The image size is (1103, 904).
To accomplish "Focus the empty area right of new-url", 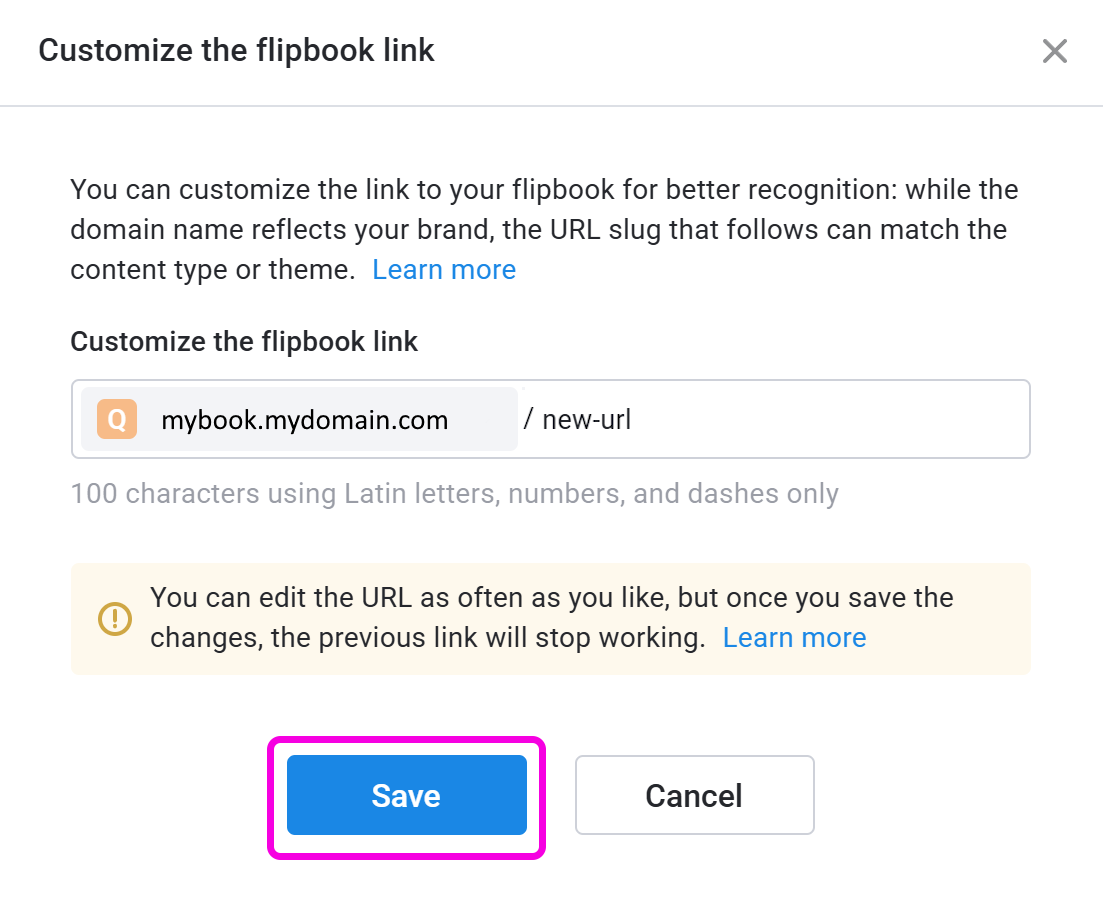I will pos(830,420).
